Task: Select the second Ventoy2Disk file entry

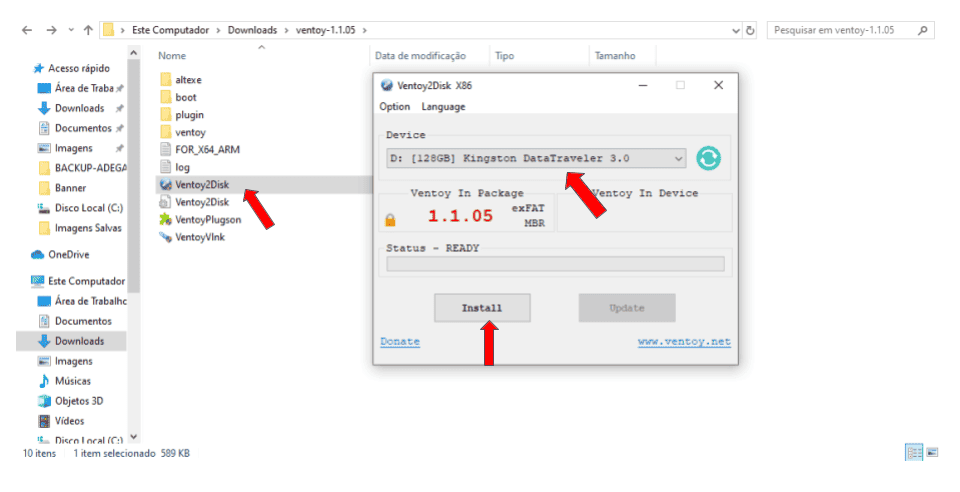Action: coord(201,202)
